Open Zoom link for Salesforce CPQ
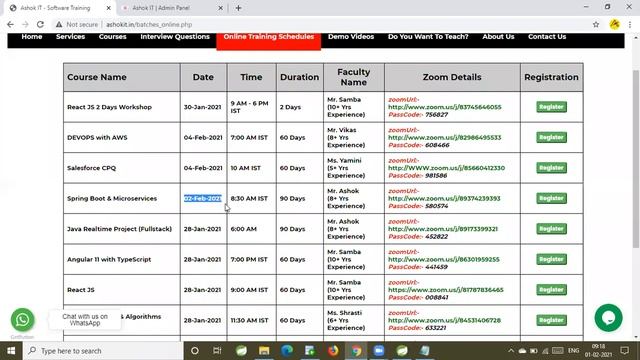The height and width of the screenshot is (360, 640). pos(446,168)
